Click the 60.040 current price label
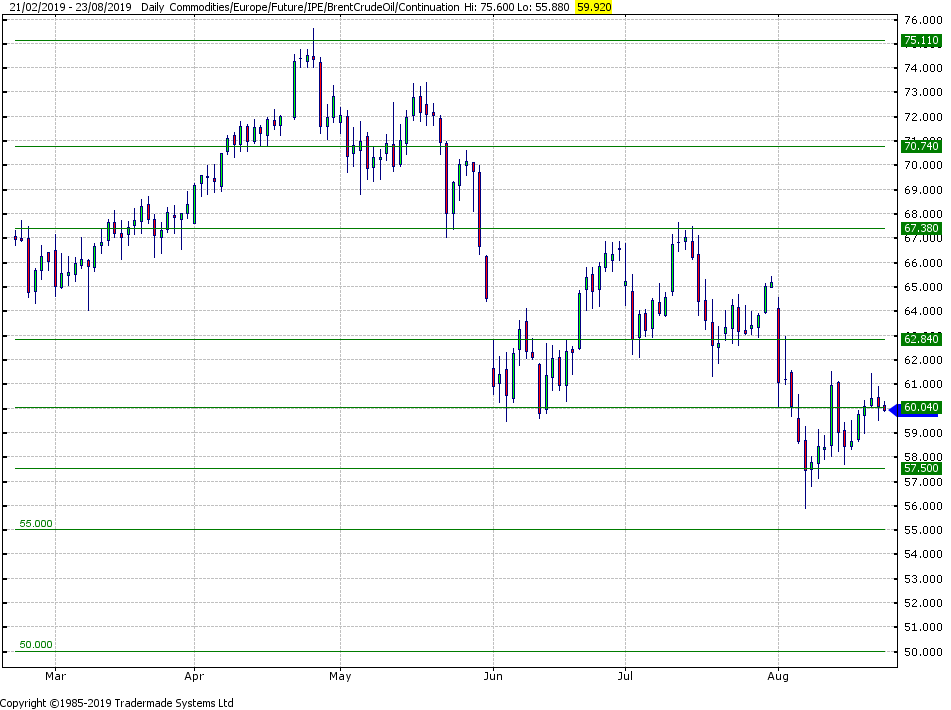This screenshot has width=951, height=710. pos(921,408)
